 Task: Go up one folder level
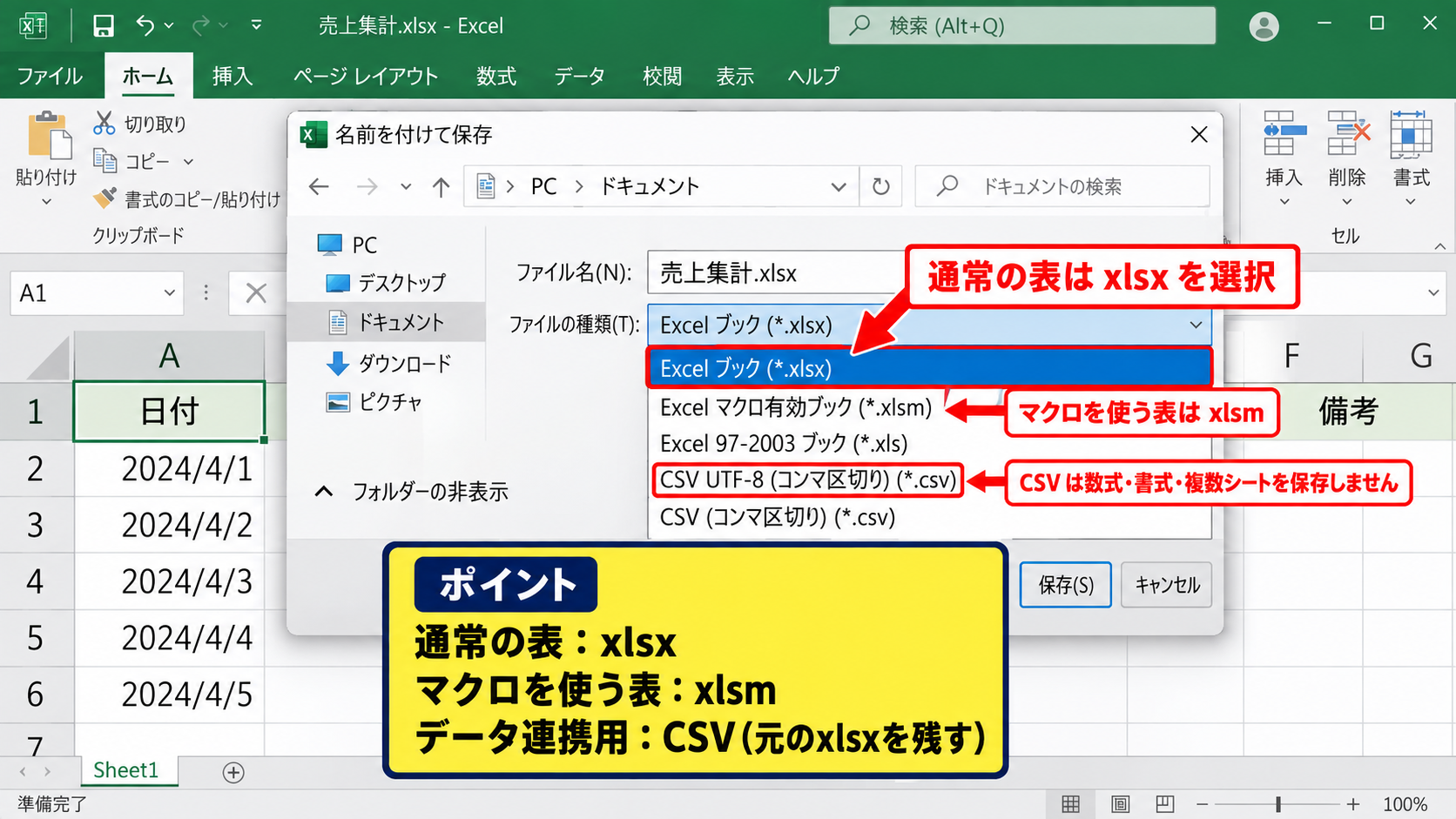(442, 186)
